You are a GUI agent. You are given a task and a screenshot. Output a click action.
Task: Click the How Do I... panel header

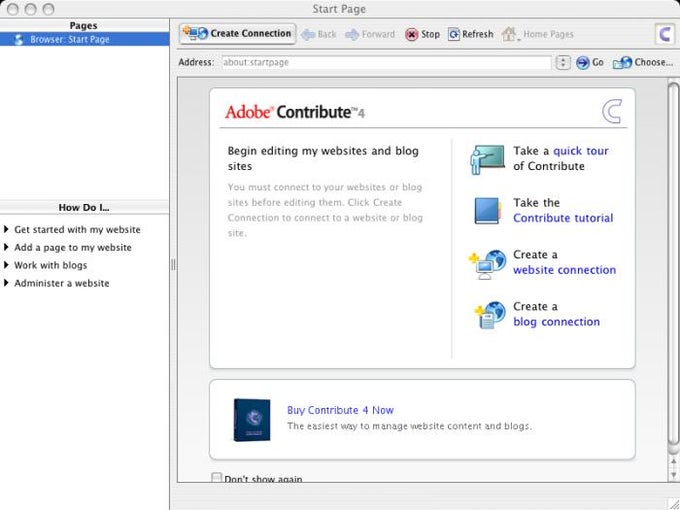tap(85, 207)
